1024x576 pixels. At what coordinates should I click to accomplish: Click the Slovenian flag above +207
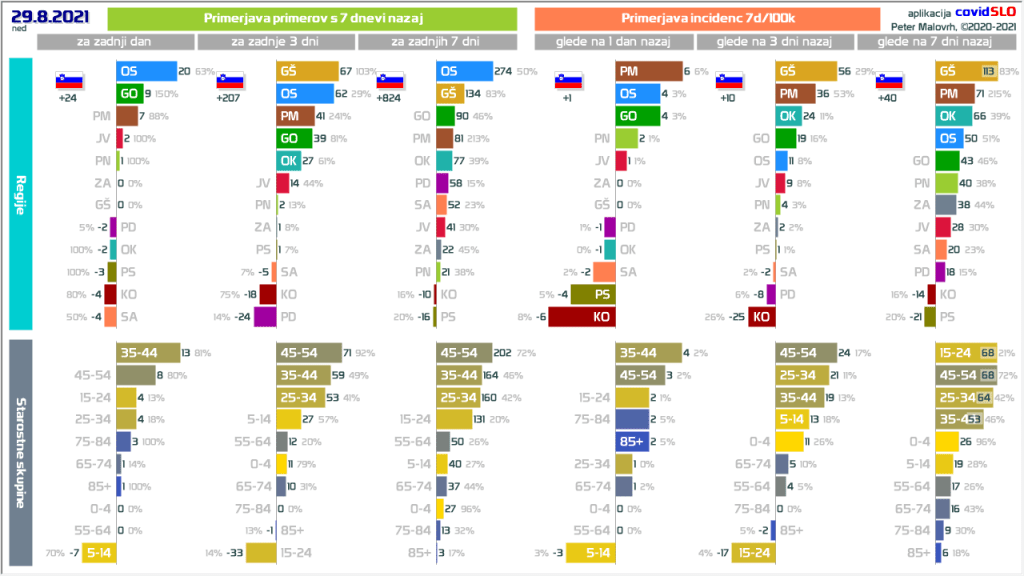pos(230,81)
